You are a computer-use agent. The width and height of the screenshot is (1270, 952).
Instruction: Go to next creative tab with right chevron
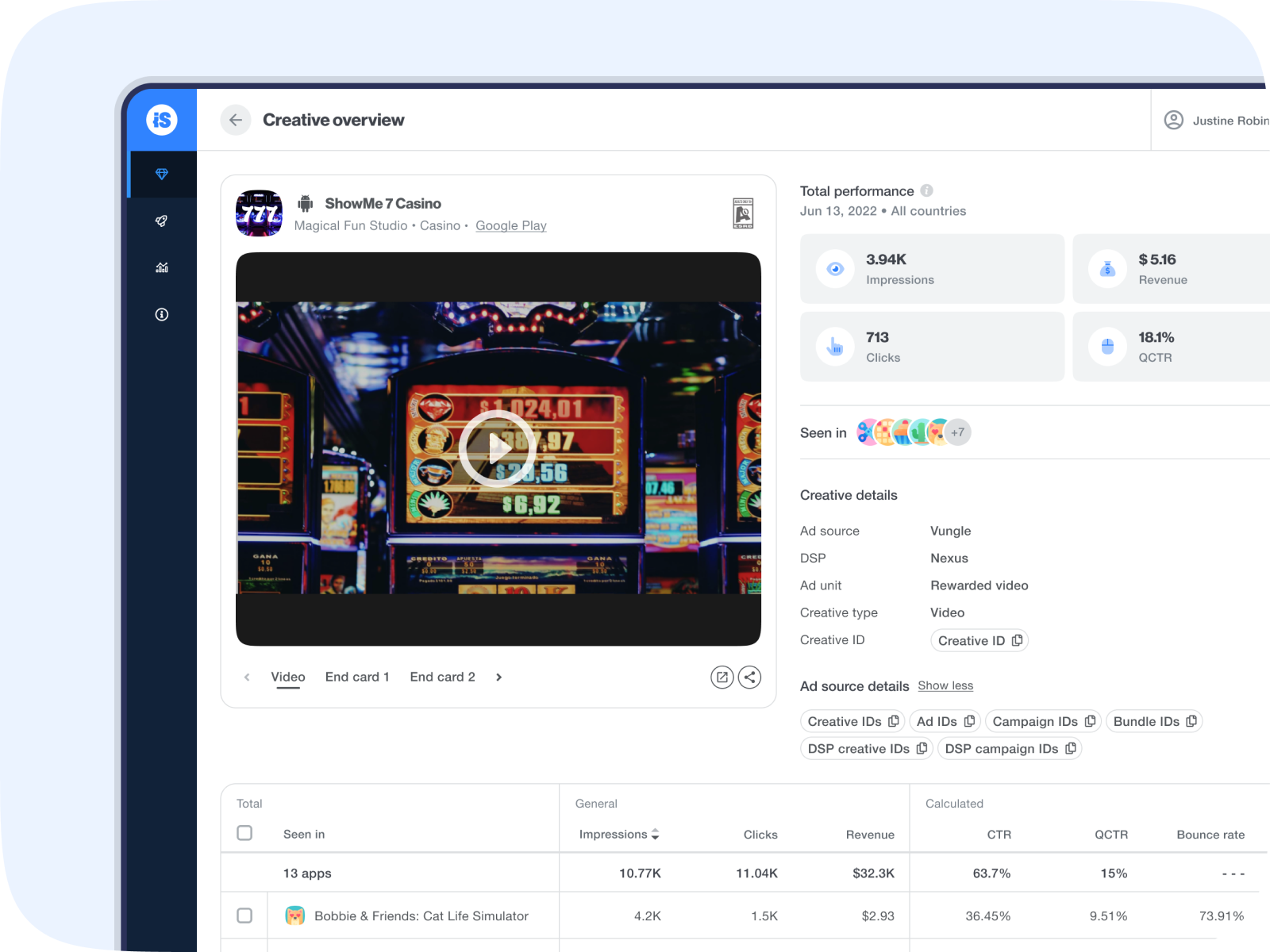[498, 677]
